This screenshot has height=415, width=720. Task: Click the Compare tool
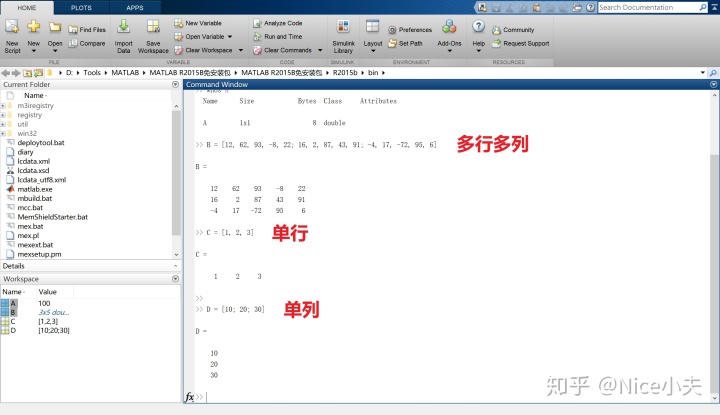[87, 44]
